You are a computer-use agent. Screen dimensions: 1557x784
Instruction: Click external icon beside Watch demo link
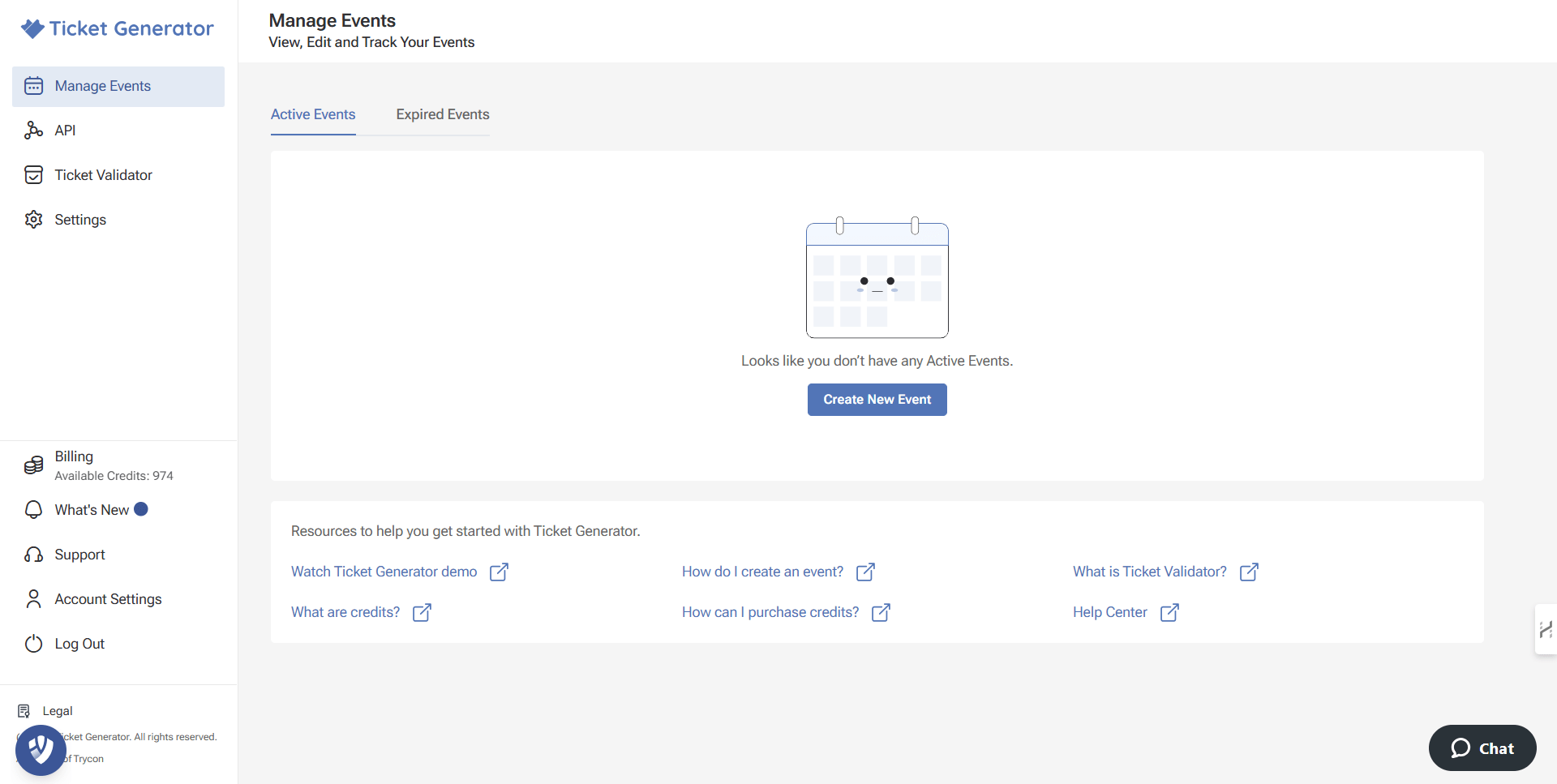point(500,572)
